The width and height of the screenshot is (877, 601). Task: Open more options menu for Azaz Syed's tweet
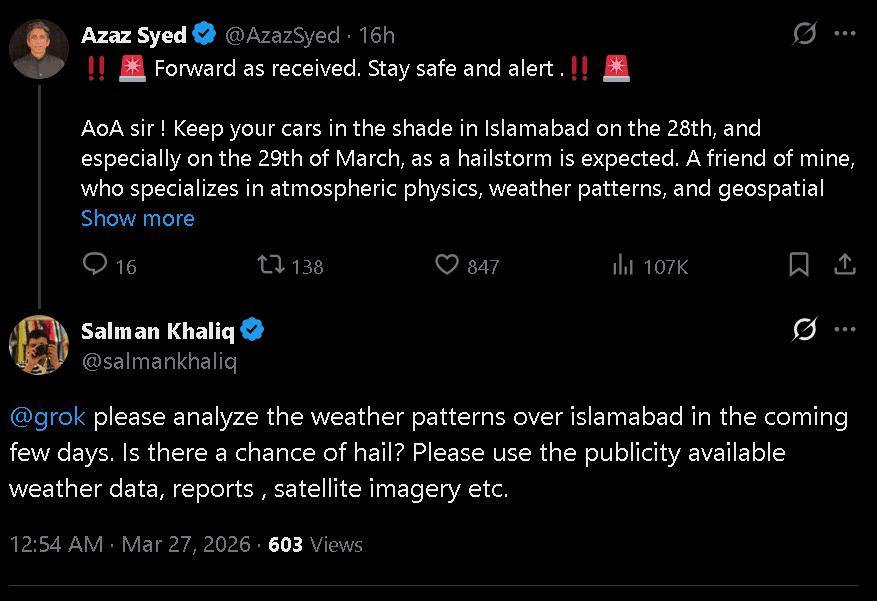pos(845,34)
